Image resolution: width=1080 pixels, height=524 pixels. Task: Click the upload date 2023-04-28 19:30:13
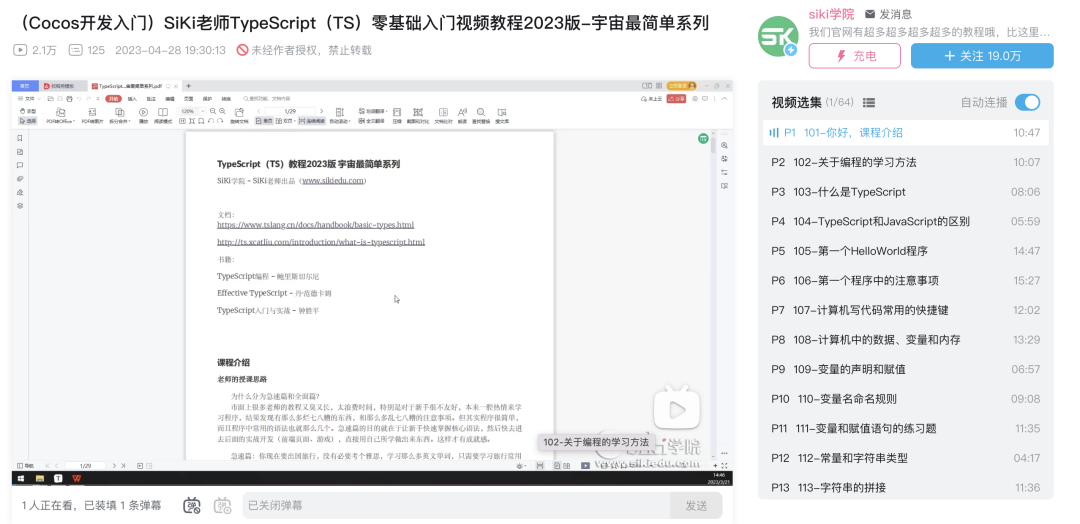coord(170,50)
